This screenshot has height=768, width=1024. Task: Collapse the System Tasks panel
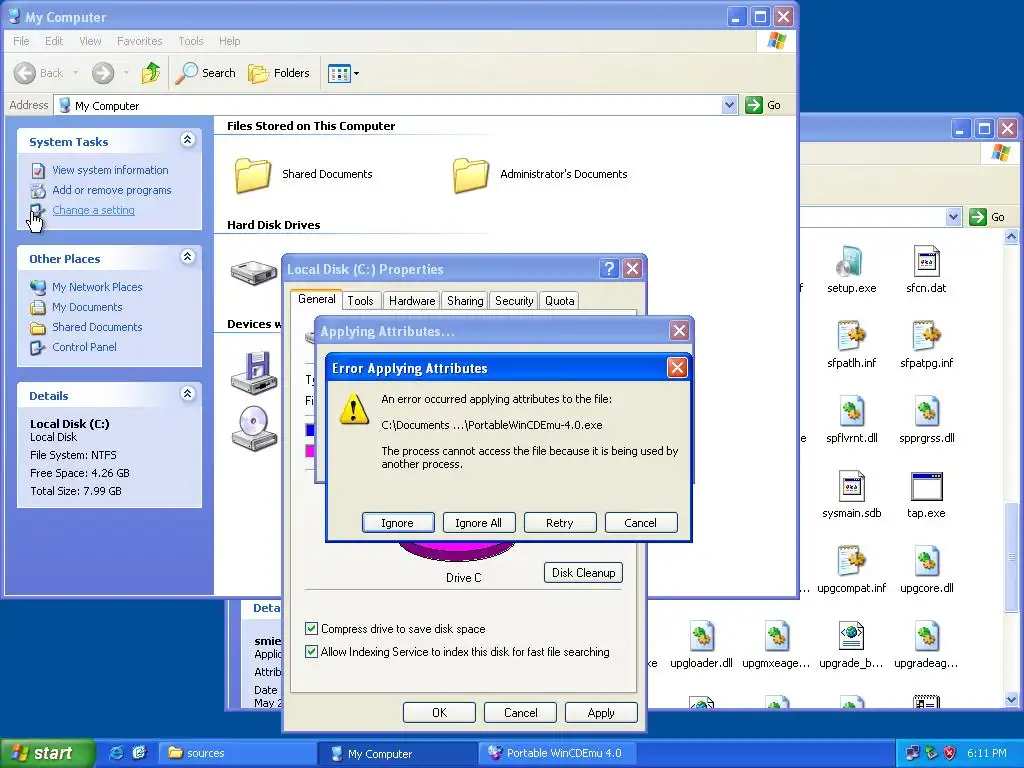[x=187, y=140]
